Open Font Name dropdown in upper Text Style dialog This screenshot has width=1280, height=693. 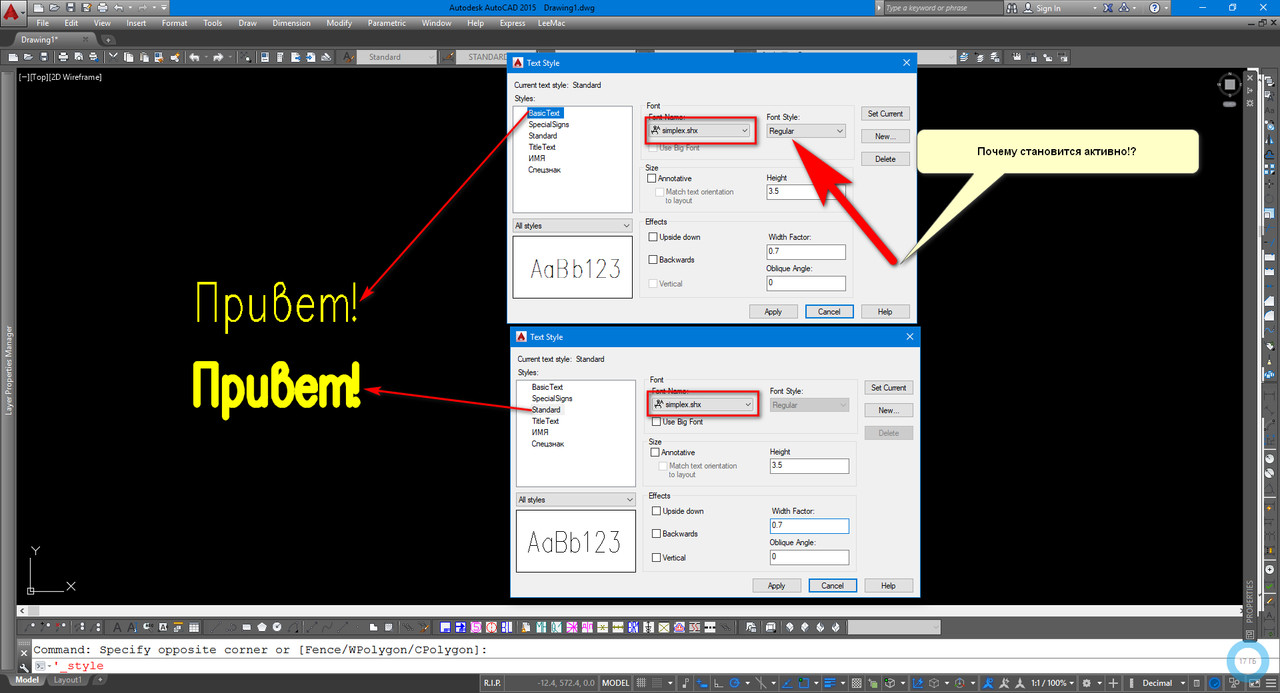tap(699, 130)
